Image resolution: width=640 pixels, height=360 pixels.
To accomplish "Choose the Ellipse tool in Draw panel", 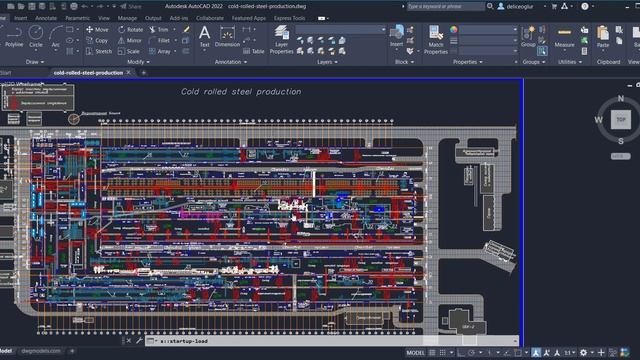I will click(70, 40).
